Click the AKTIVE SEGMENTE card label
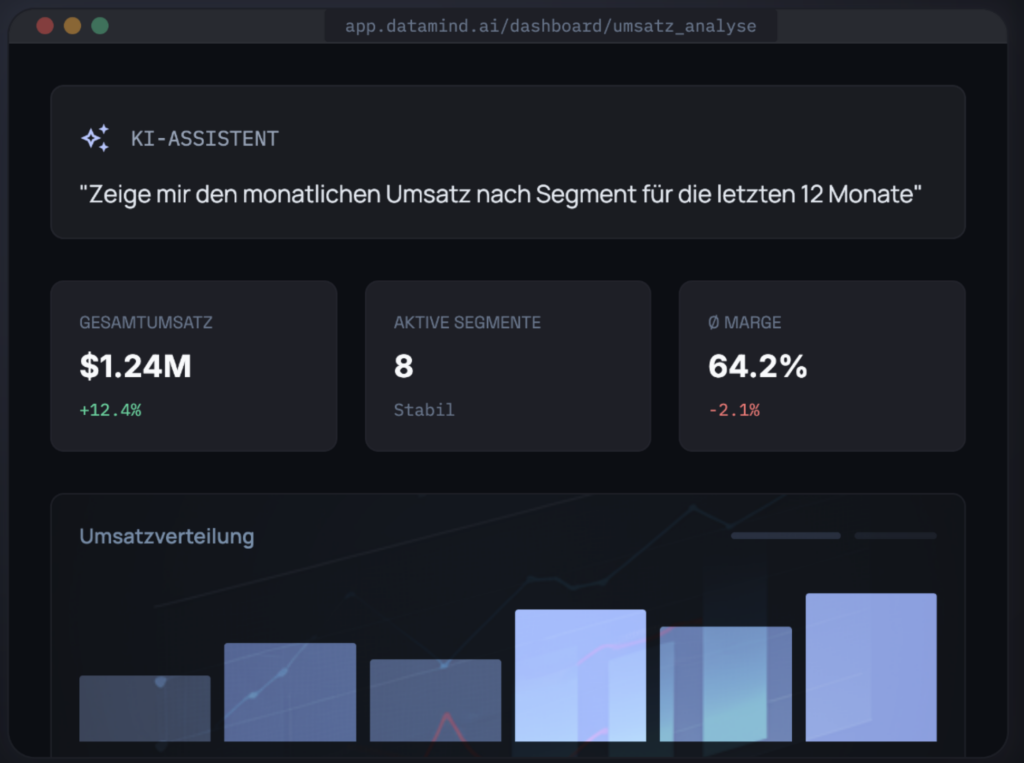 tap(467, 322)
